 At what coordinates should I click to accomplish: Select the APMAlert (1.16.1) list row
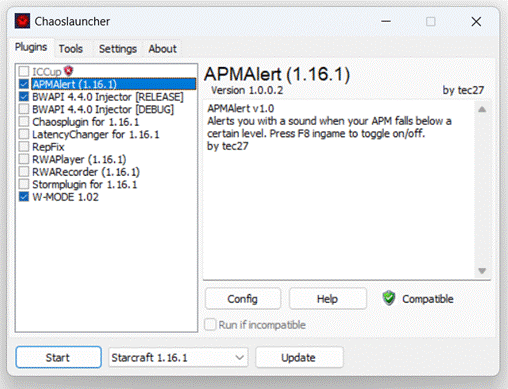(114, 84)
